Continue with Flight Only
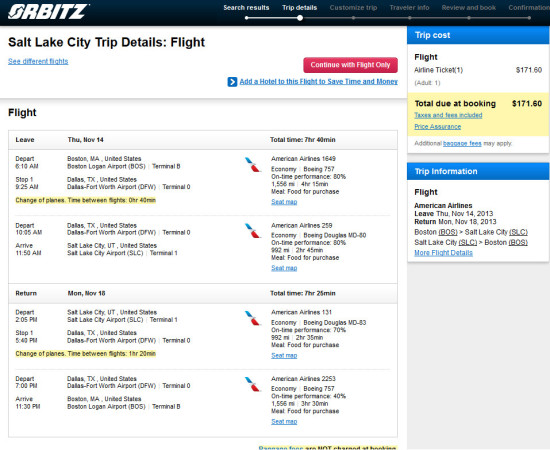The height and width of the screenshot is (450, 550). tap(350, 65)
